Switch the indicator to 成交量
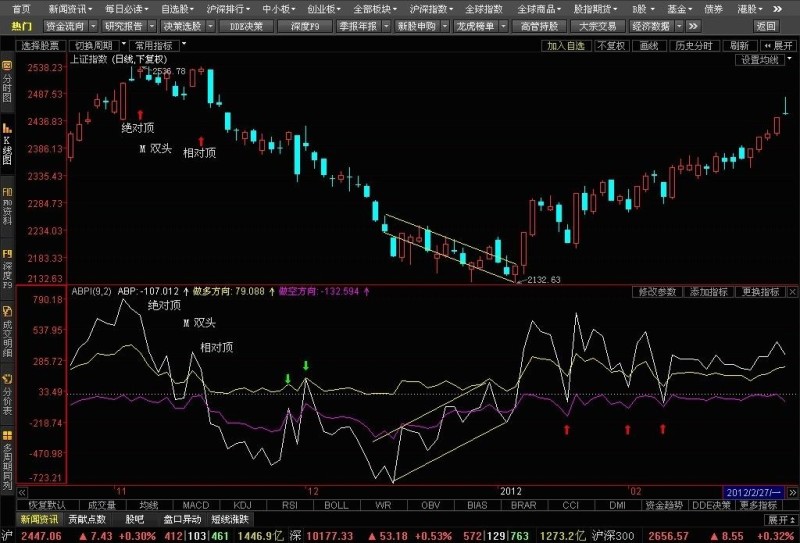The width and height of the screenshot is (800, 543). pyautogui.click(x=102, y=505)
